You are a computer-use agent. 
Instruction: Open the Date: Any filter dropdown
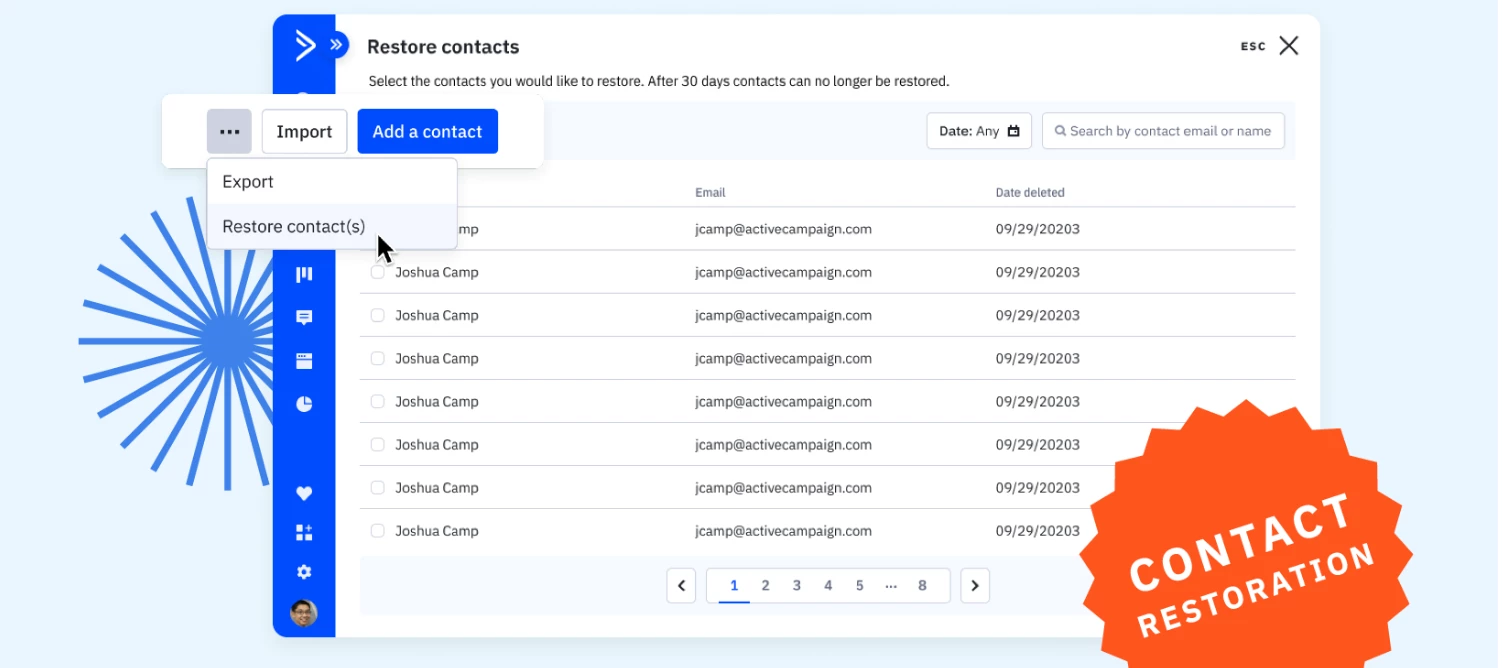click(x=978, y=130)
